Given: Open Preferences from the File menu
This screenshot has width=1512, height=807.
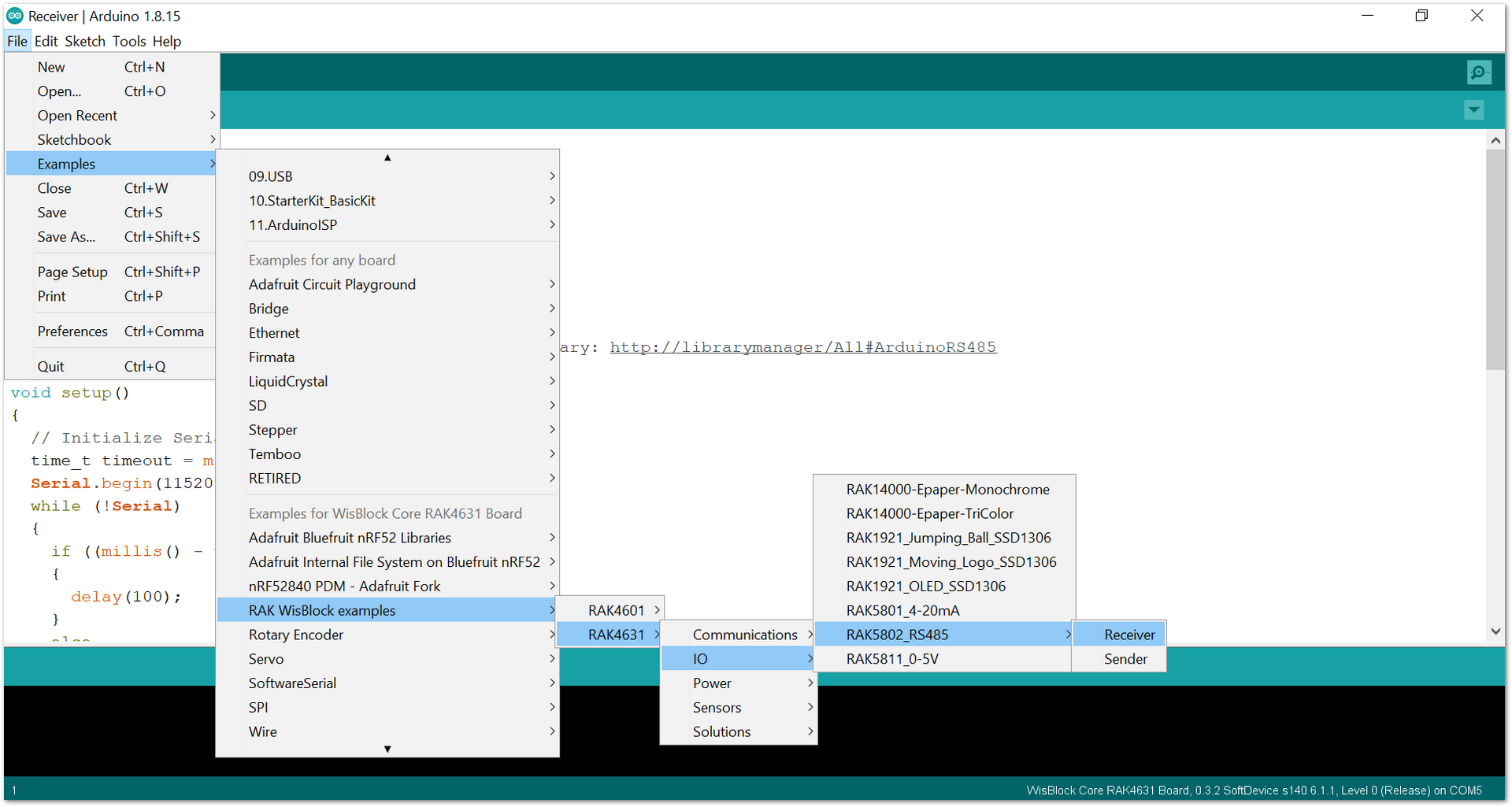Looking at the screenshot, I should pos(111,331).
